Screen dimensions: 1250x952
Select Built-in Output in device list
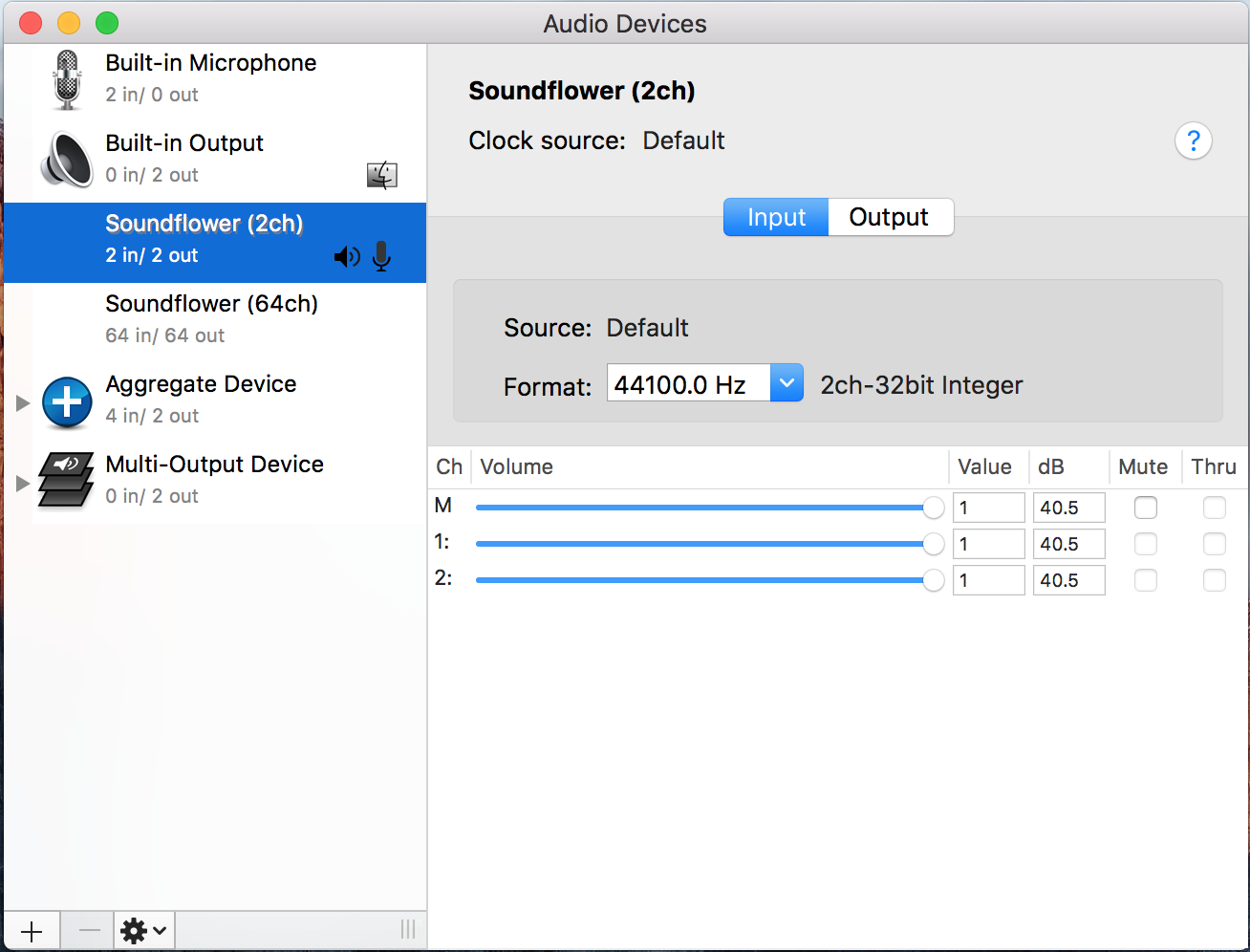coord(215,161)
